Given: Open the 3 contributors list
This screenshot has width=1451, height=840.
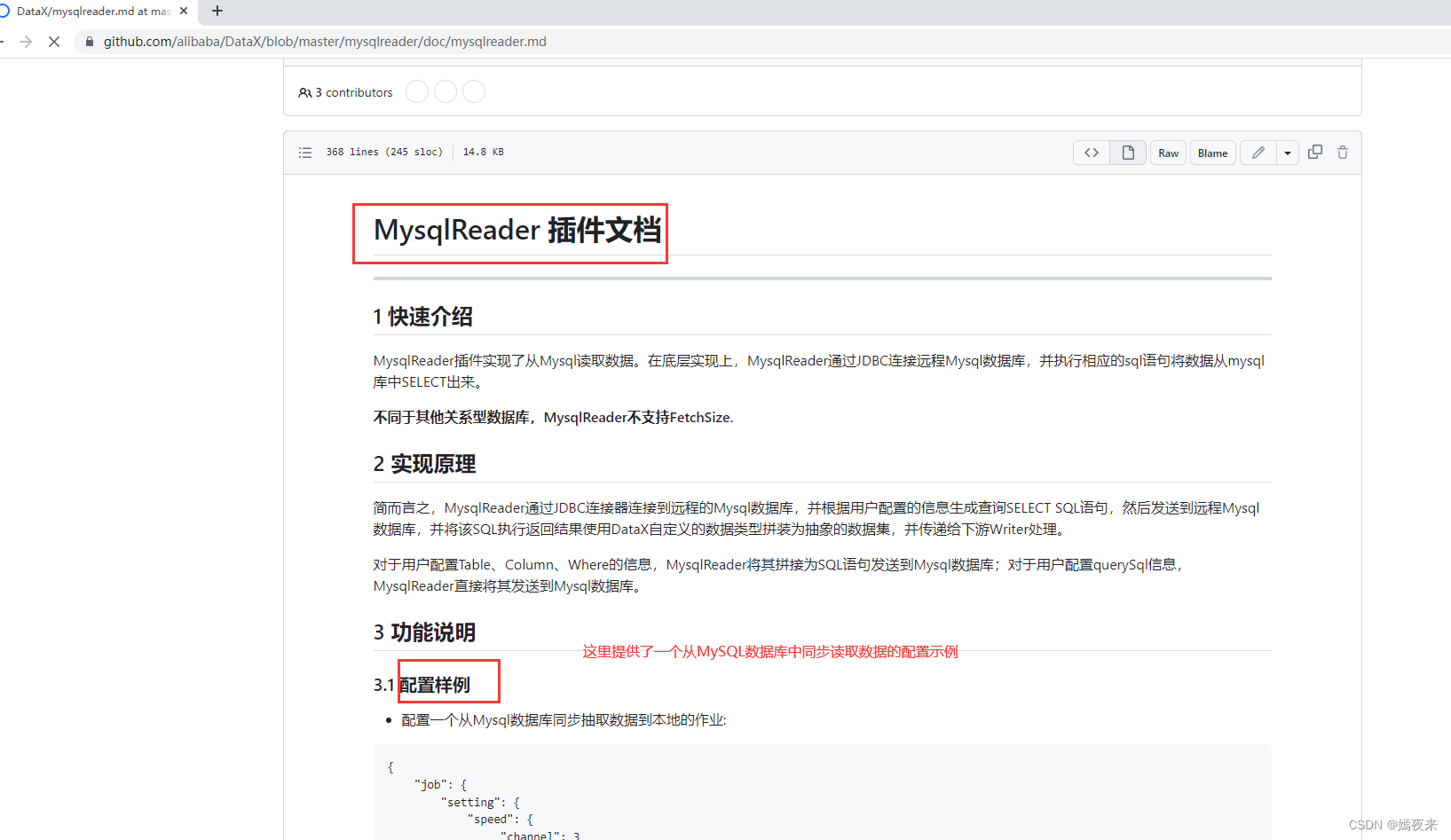Looking at the screenshot, I should 345,92.
